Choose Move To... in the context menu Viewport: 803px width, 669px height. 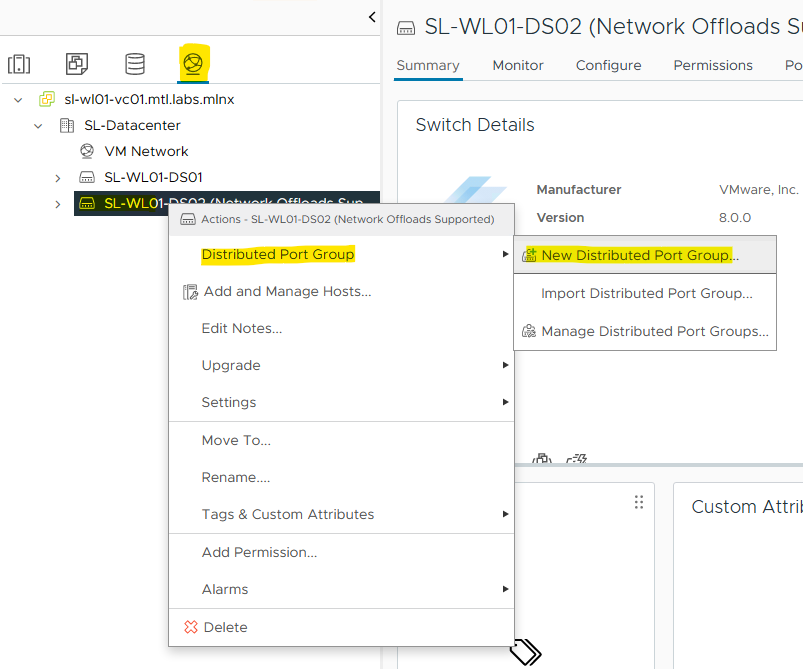tap(341, 440)
